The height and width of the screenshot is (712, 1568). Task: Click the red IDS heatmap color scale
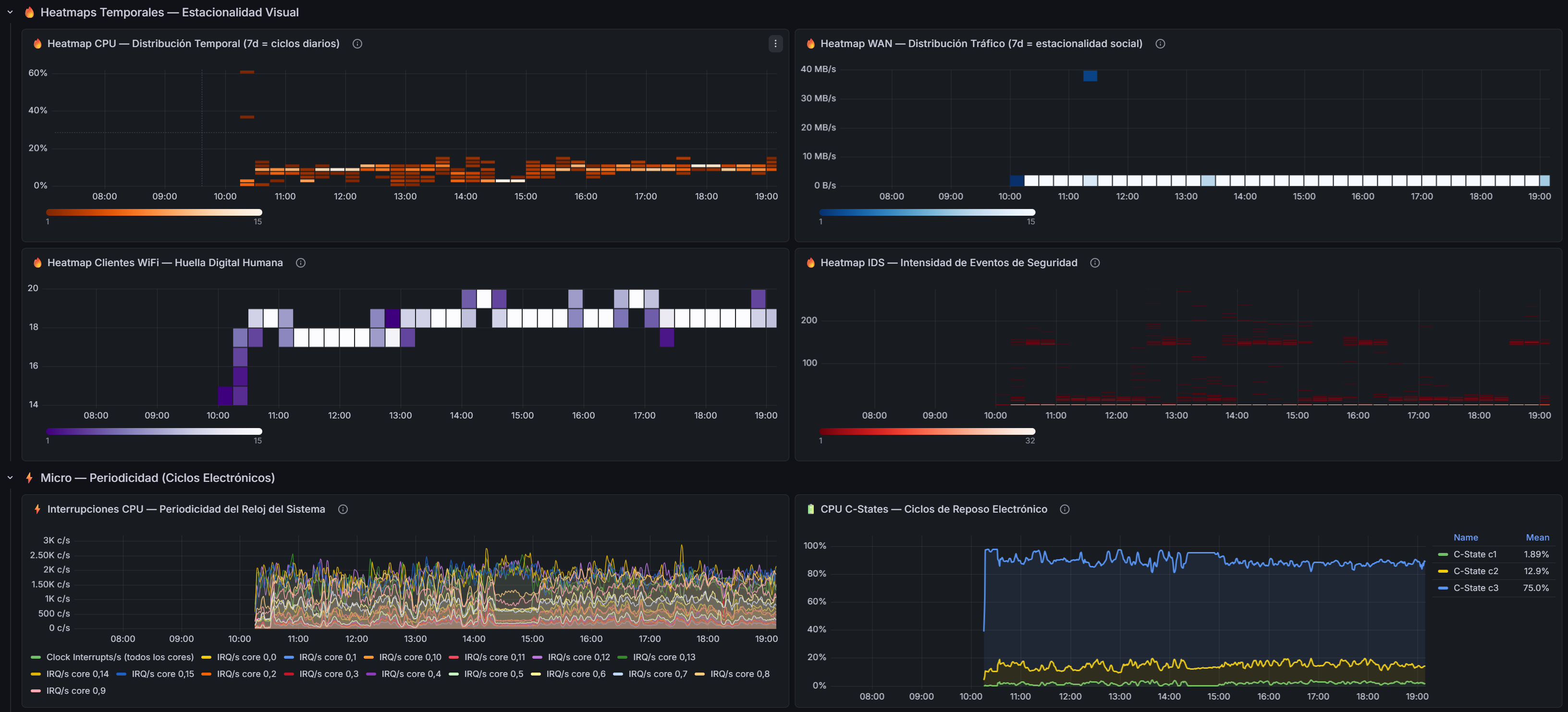click(927, 431)
